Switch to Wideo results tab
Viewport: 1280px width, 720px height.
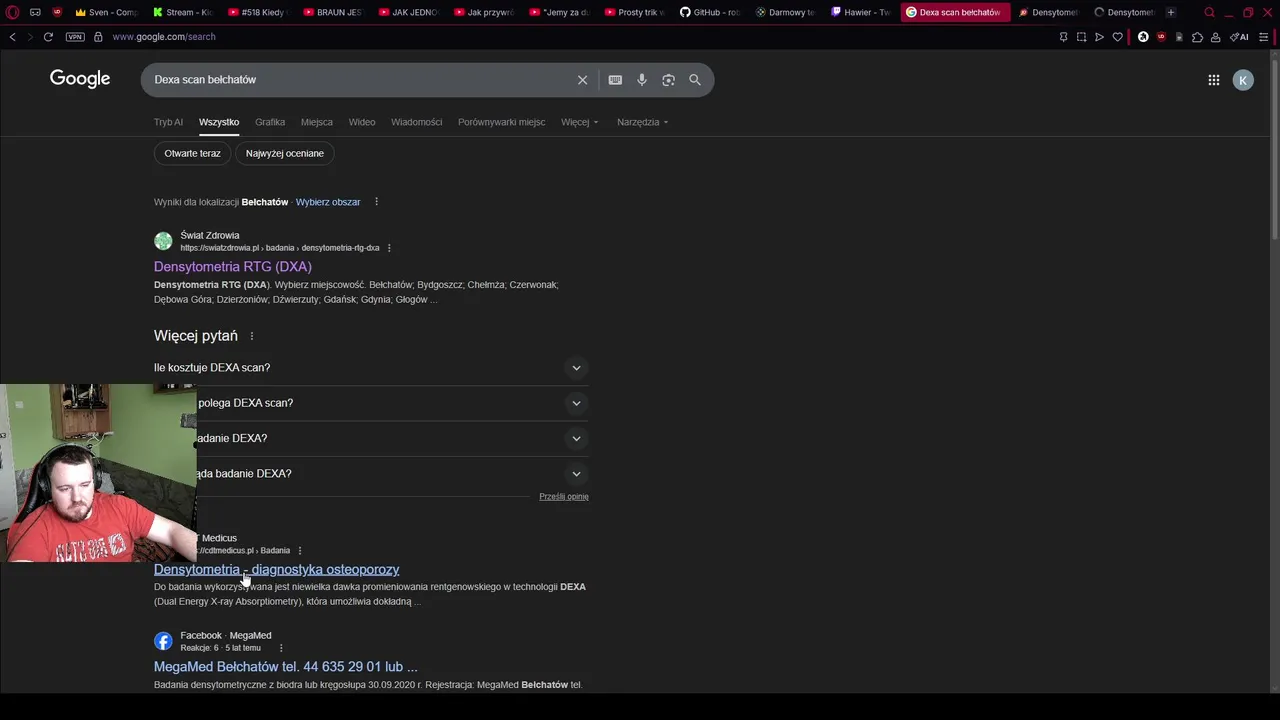pyautogui.click(x=362, y=122)
